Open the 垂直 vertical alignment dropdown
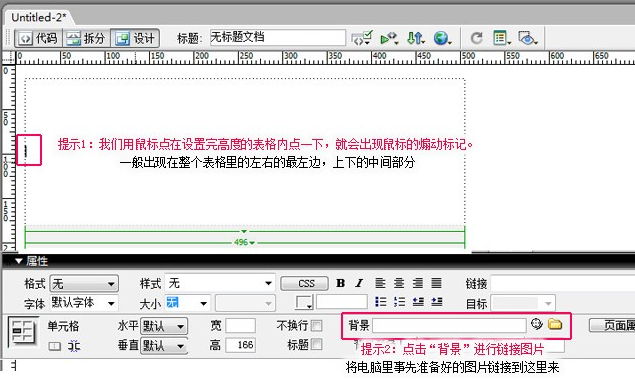The width and height of the screenshot is (635, 380). (164, 346)
